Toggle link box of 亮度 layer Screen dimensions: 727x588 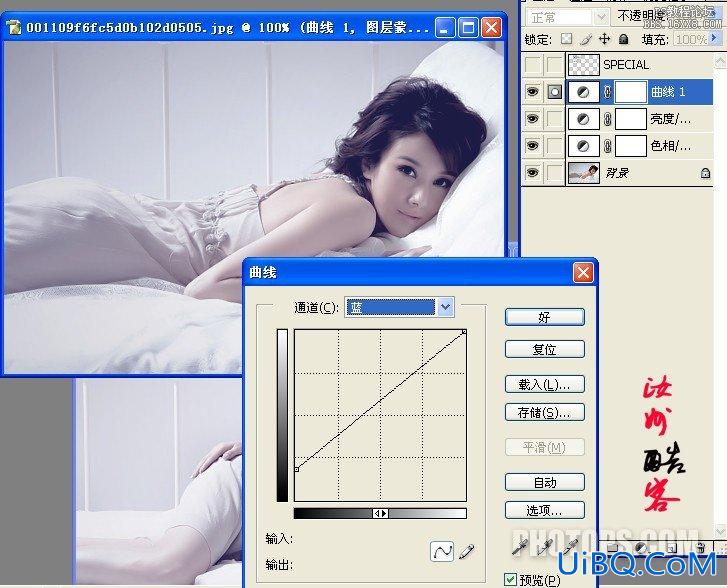[x=555, y=119]
